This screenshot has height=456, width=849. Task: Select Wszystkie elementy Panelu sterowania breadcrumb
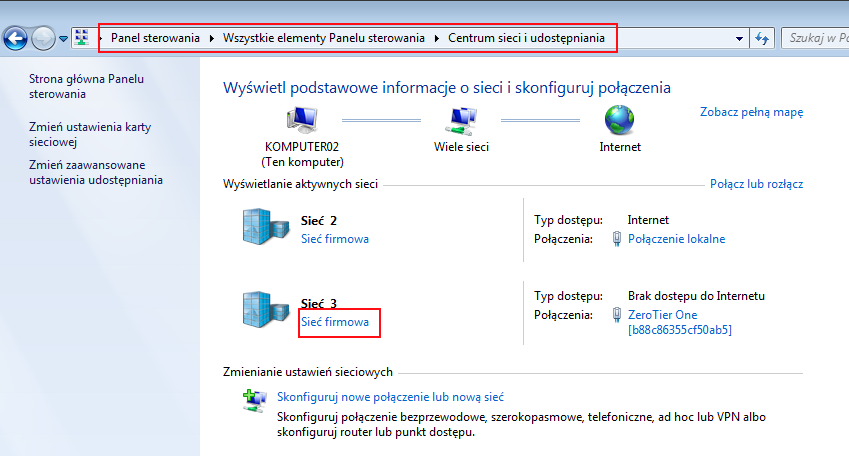(325, 39)
